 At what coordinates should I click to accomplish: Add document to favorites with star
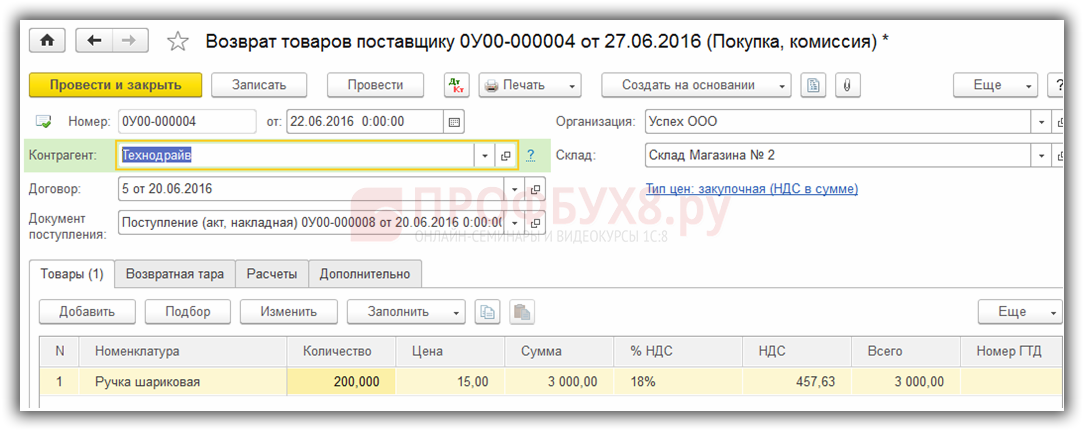(x=177, y=41)
